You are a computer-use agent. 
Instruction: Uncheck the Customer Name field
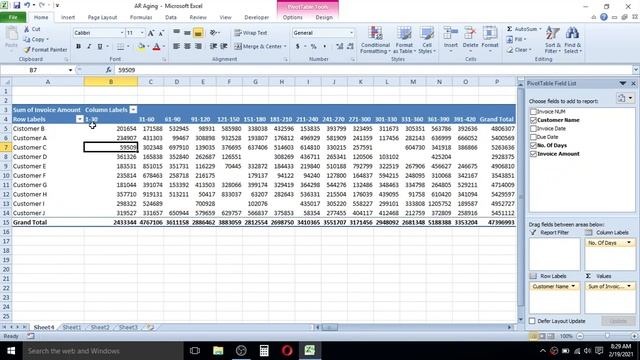(x=533, y=120)
